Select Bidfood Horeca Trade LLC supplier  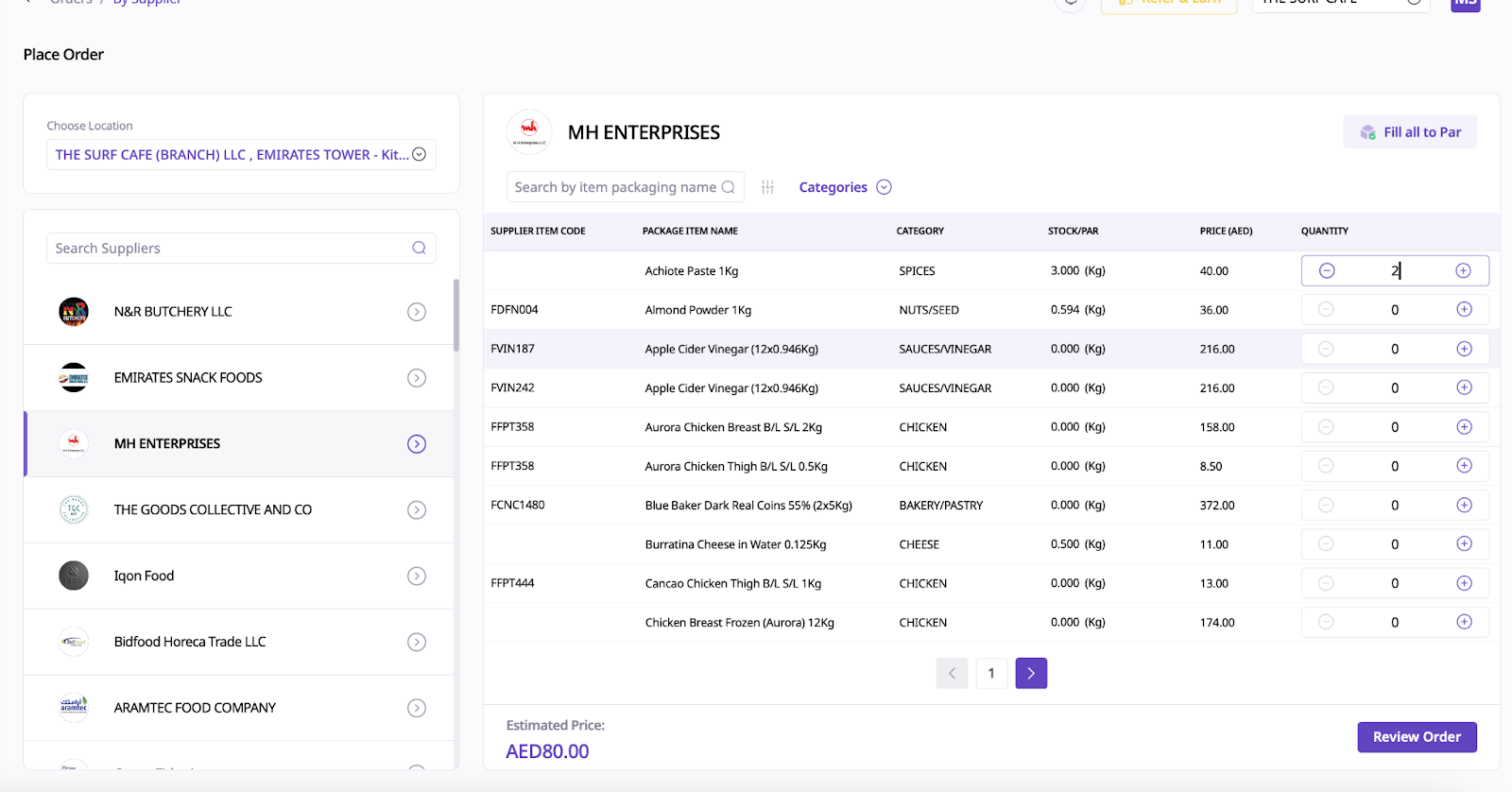pyautogui.click(x=239, y=642)
